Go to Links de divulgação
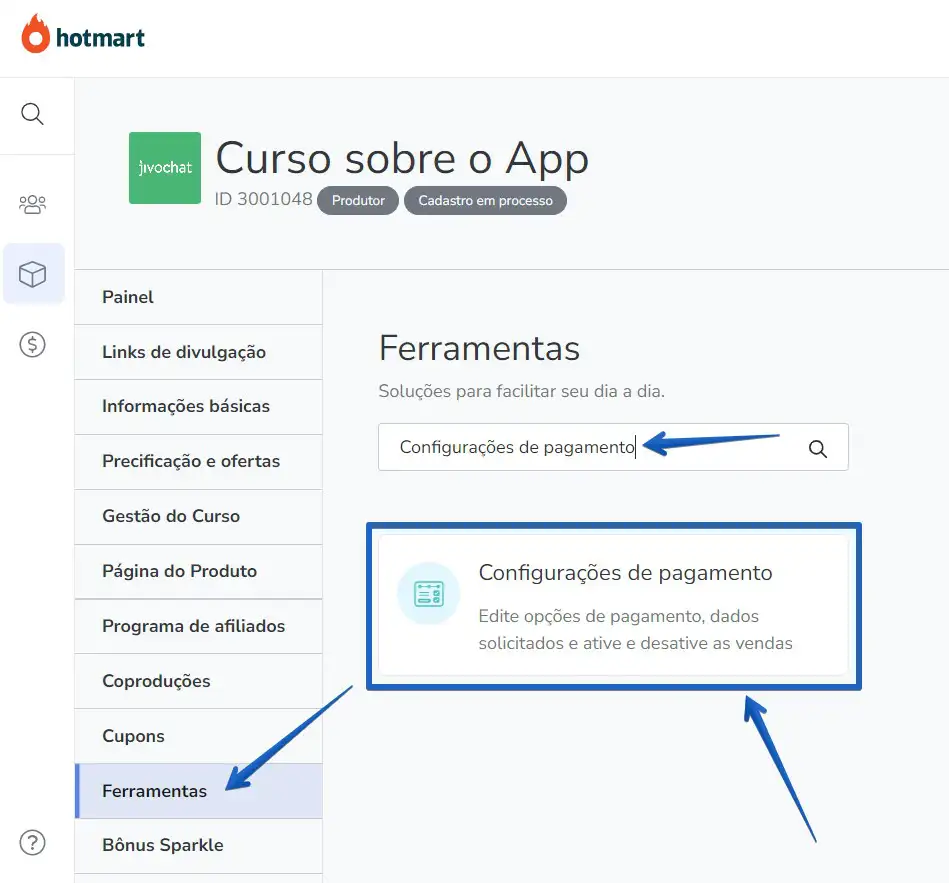Viewport: 949px width, 883px height. coord(199,352)
